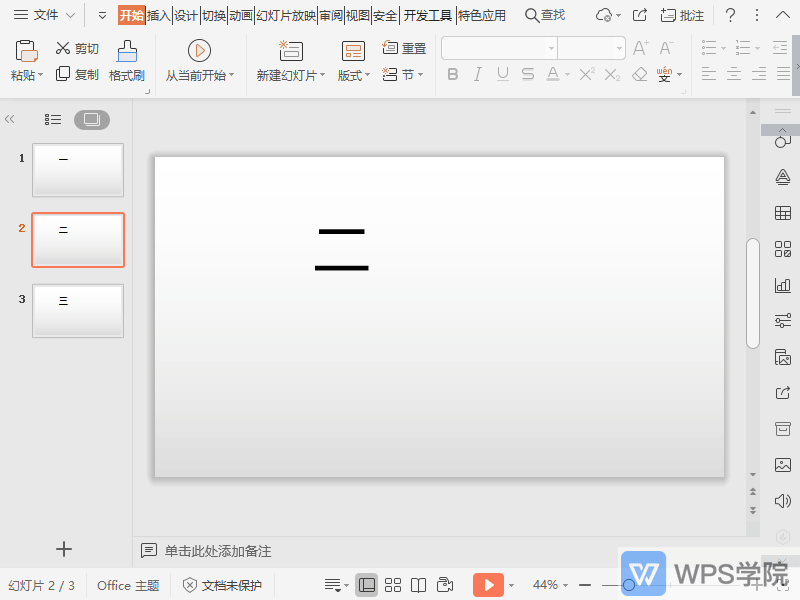This screenshot has height=600, width=800.
Task: Open slide sorter grid view in status bar
Action: coord(393,585)
